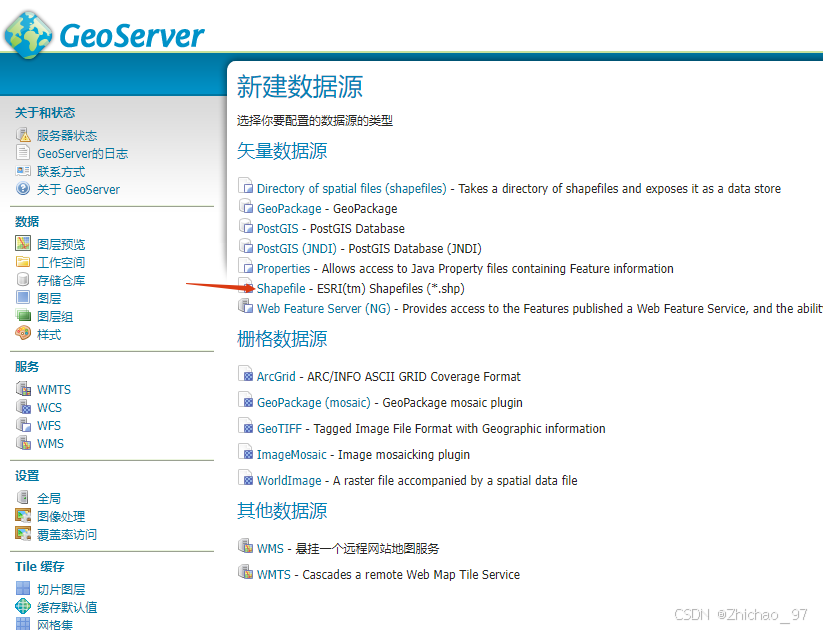Image resolution: width=823 pixels, height=630 pixels.
Task: Choose Web Feature Server (NG) source
Action: pos(323,308)
